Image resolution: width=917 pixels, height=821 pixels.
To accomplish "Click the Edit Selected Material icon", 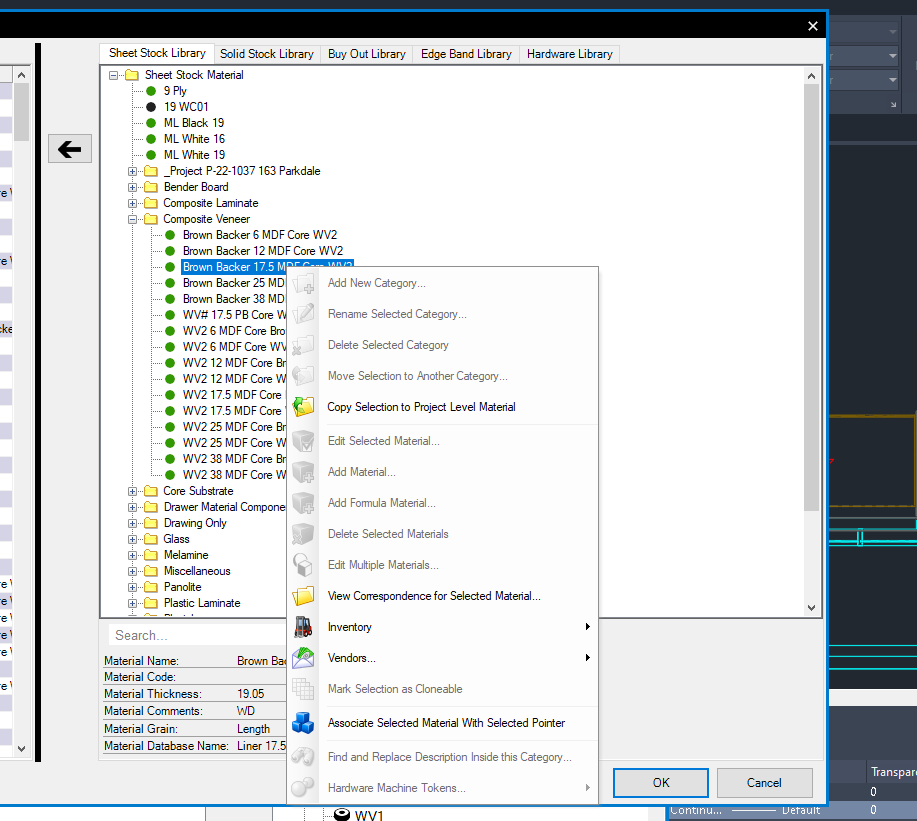I will [x=304, y=441].
